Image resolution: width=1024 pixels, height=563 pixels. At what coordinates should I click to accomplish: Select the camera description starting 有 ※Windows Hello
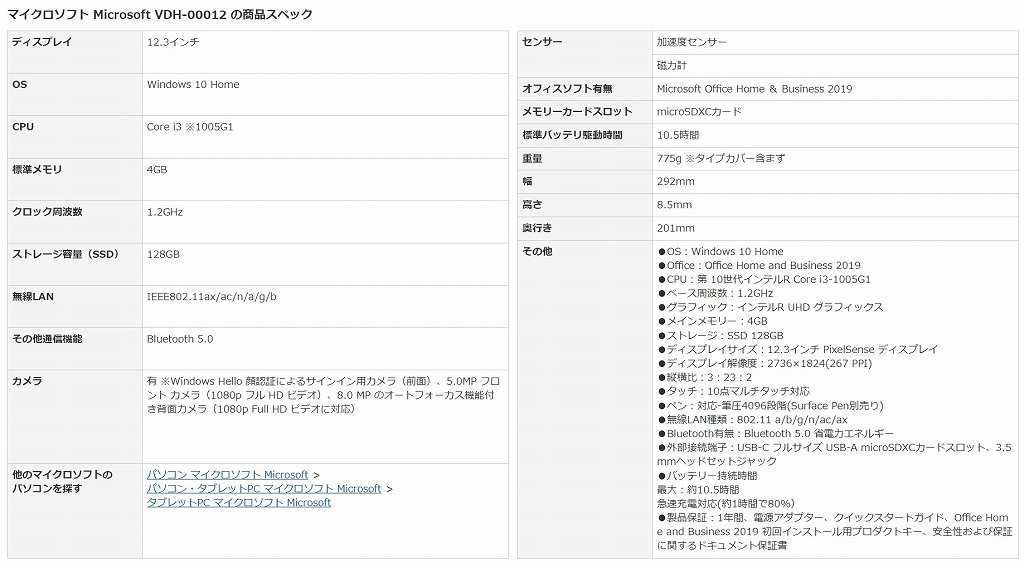[323, 395]
